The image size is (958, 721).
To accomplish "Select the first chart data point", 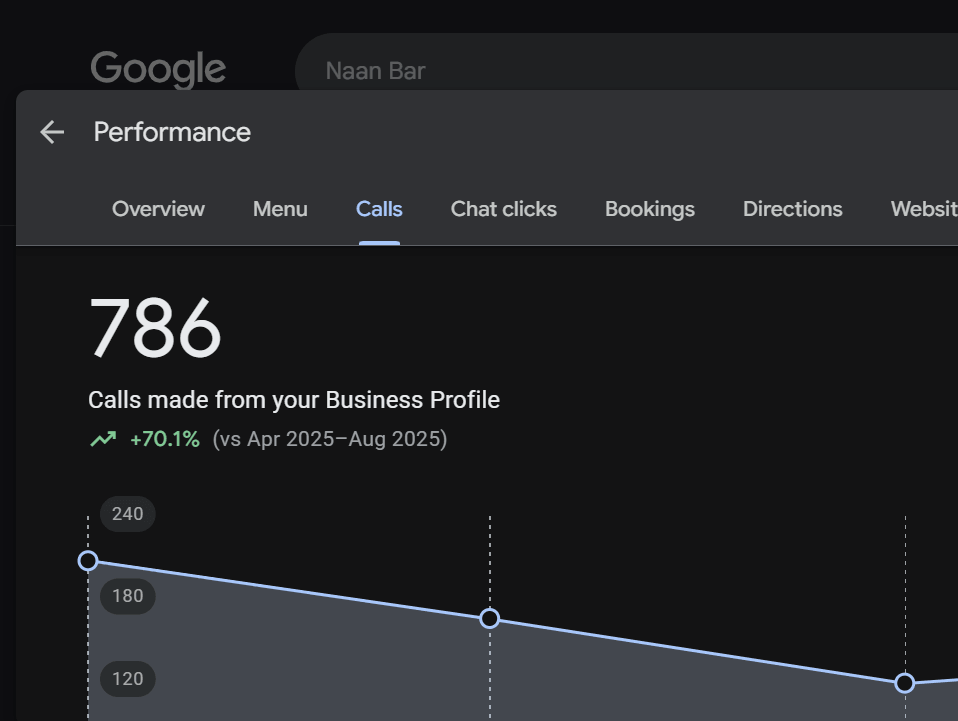I will (88, 561).
